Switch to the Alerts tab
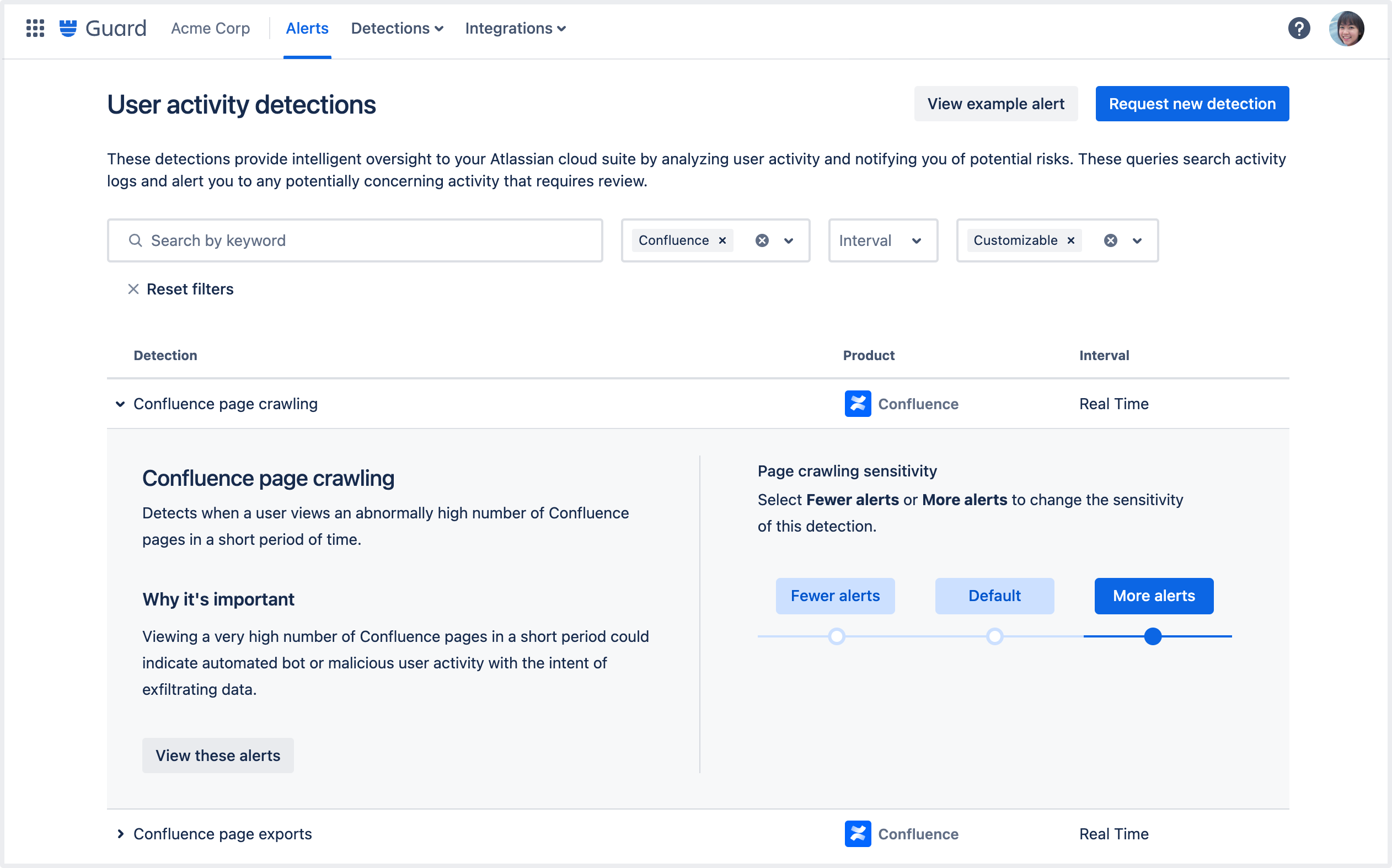 point(307,28)
